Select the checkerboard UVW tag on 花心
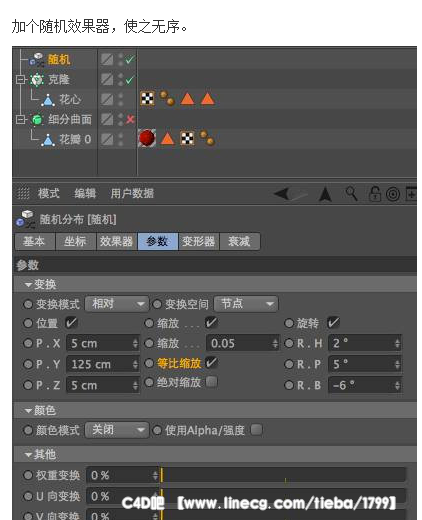The height and width of the screenshot is (520, 422). (147, 98)
